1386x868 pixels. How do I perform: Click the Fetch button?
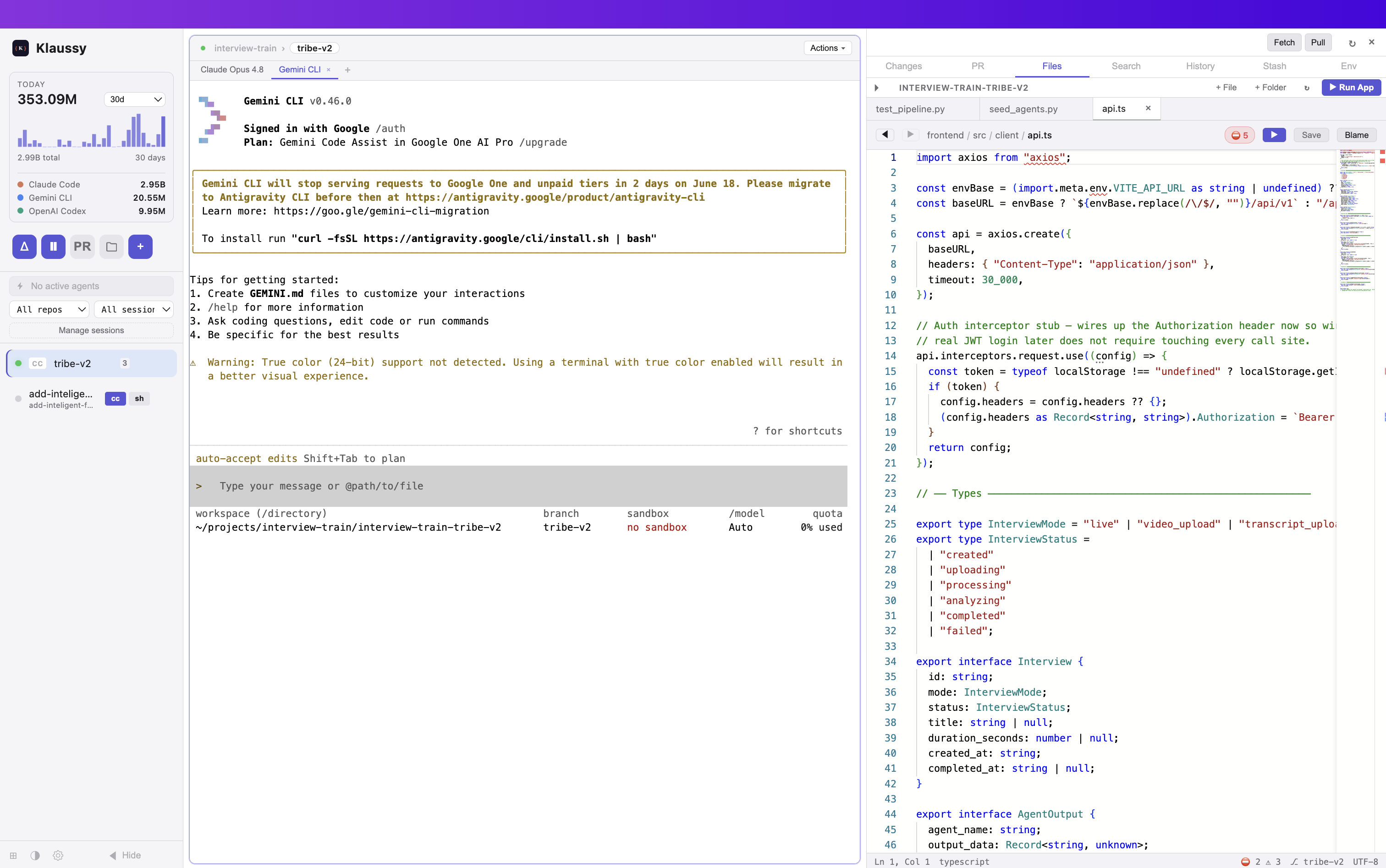(1284, 43)
